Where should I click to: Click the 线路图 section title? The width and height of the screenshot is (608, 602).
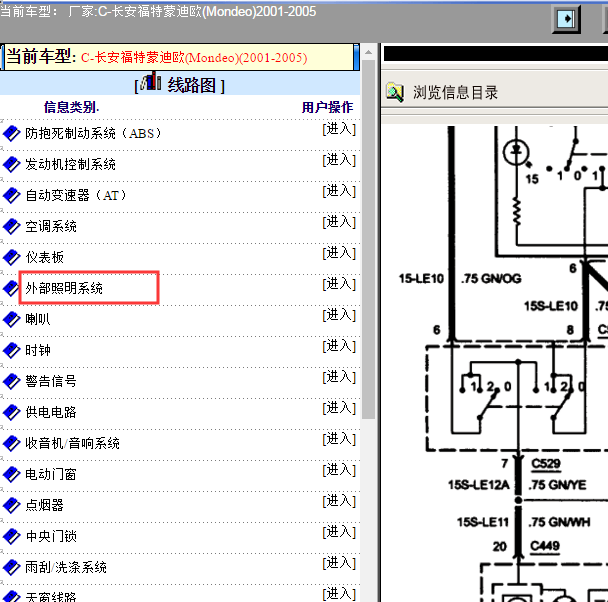click(192, 85)
